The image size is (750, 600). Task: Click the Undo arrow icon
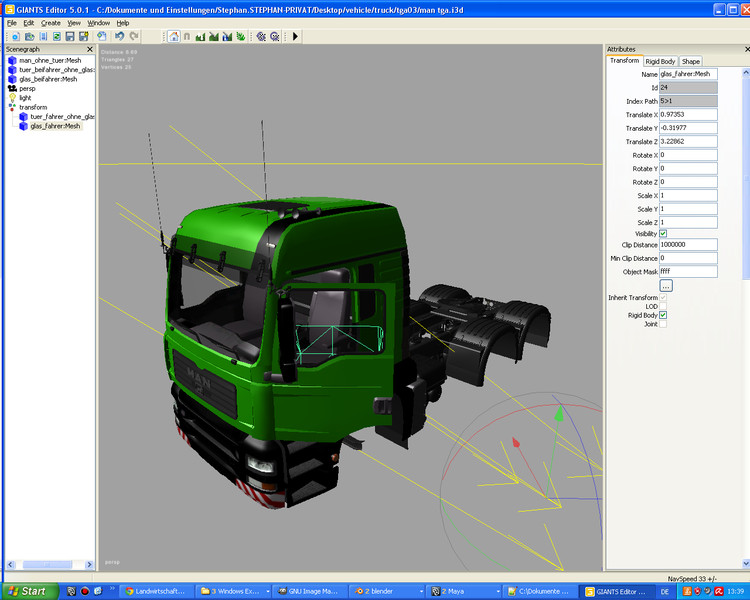click(120, 36)
